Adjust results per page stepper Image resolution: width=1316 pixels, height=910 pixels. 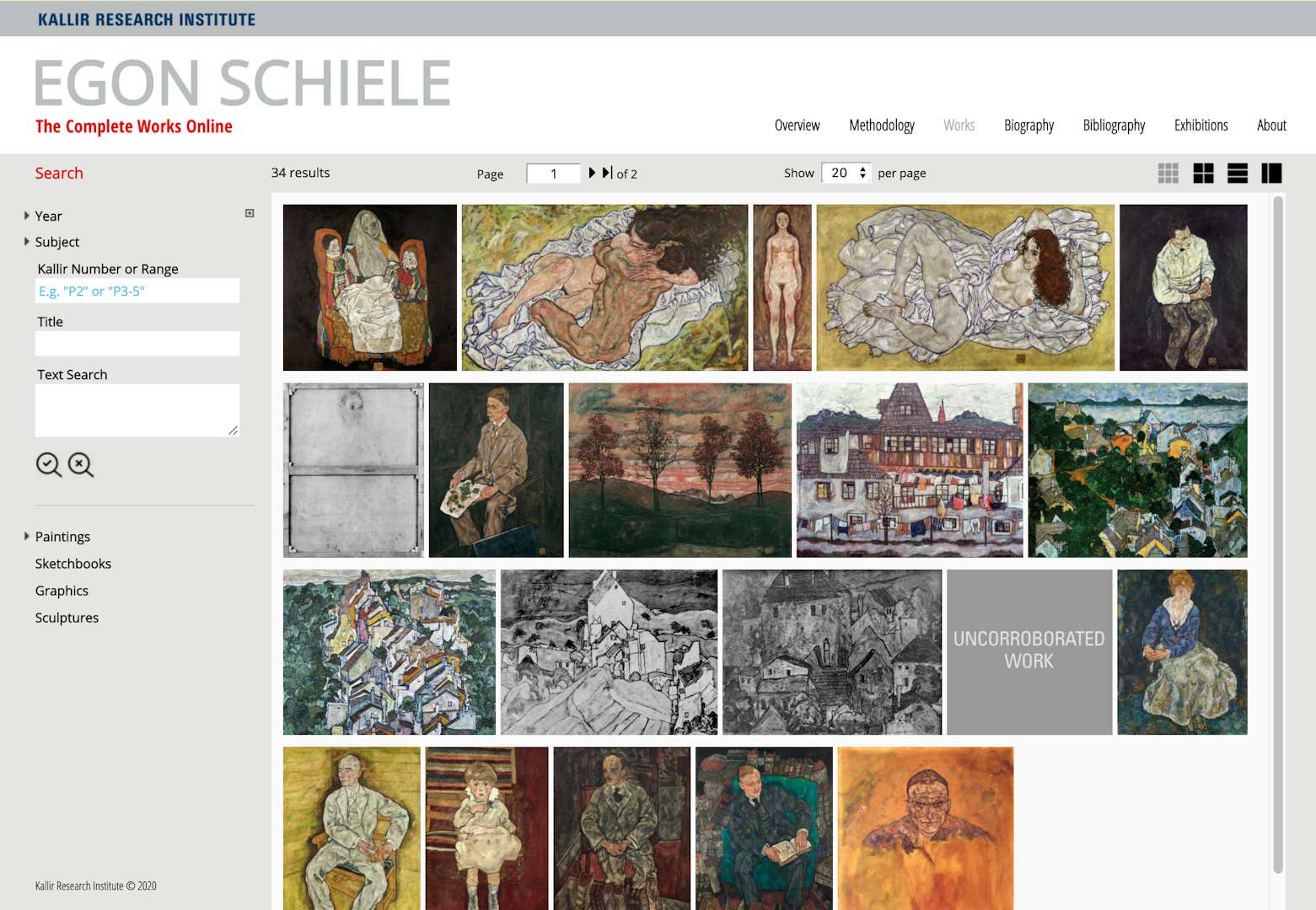click(862, 173)
